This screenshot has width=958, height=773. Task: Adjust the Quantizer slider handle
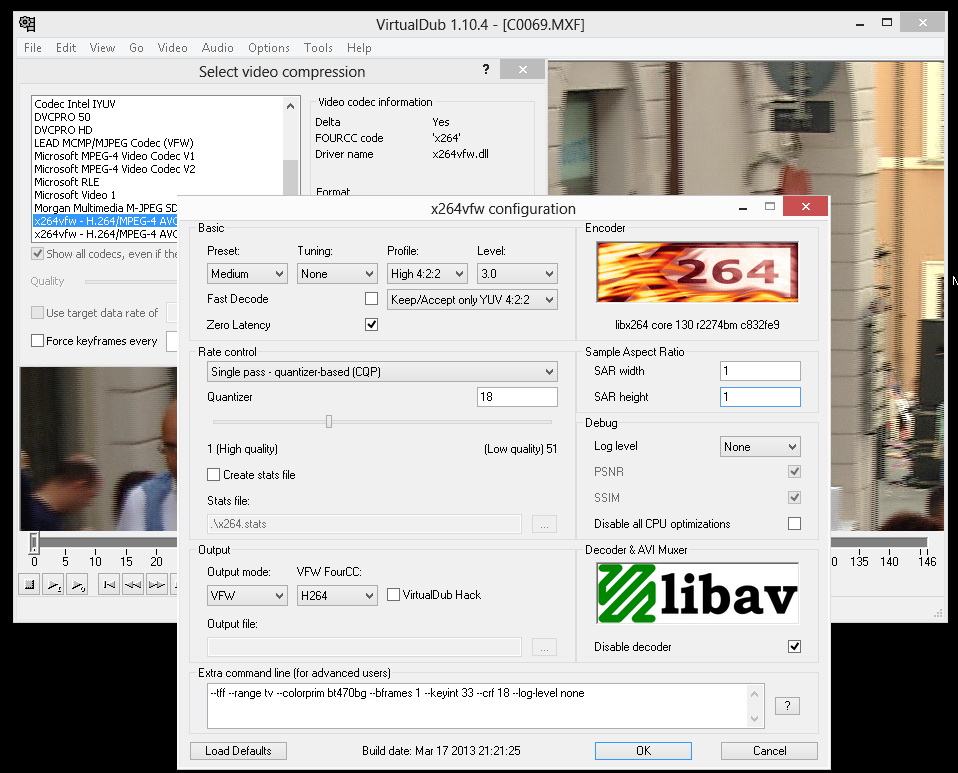(329, 422)
